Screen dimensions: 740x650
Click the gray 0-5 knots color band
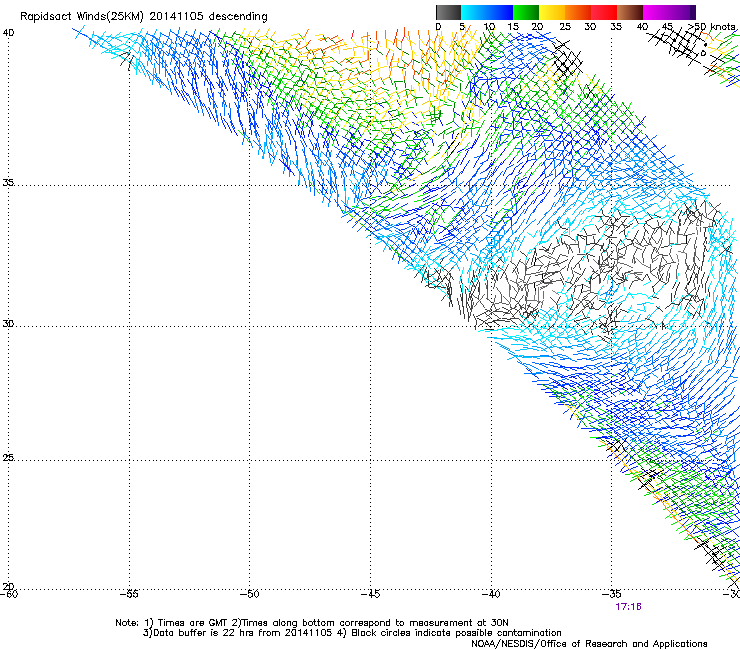point(448,12)
